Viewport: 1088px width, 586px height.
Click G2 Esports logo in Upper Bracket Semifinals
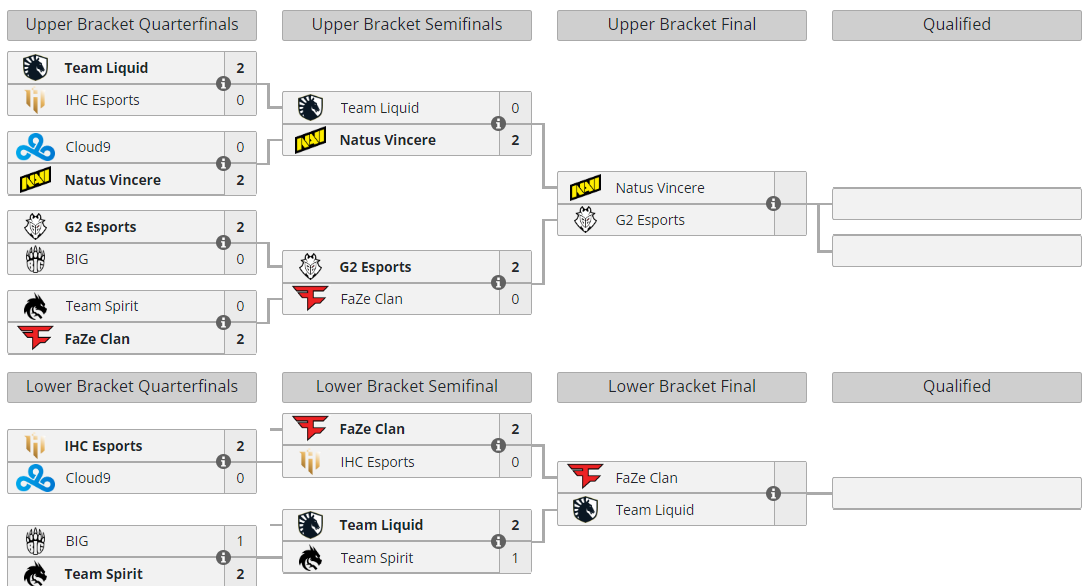tap(310, 267)
